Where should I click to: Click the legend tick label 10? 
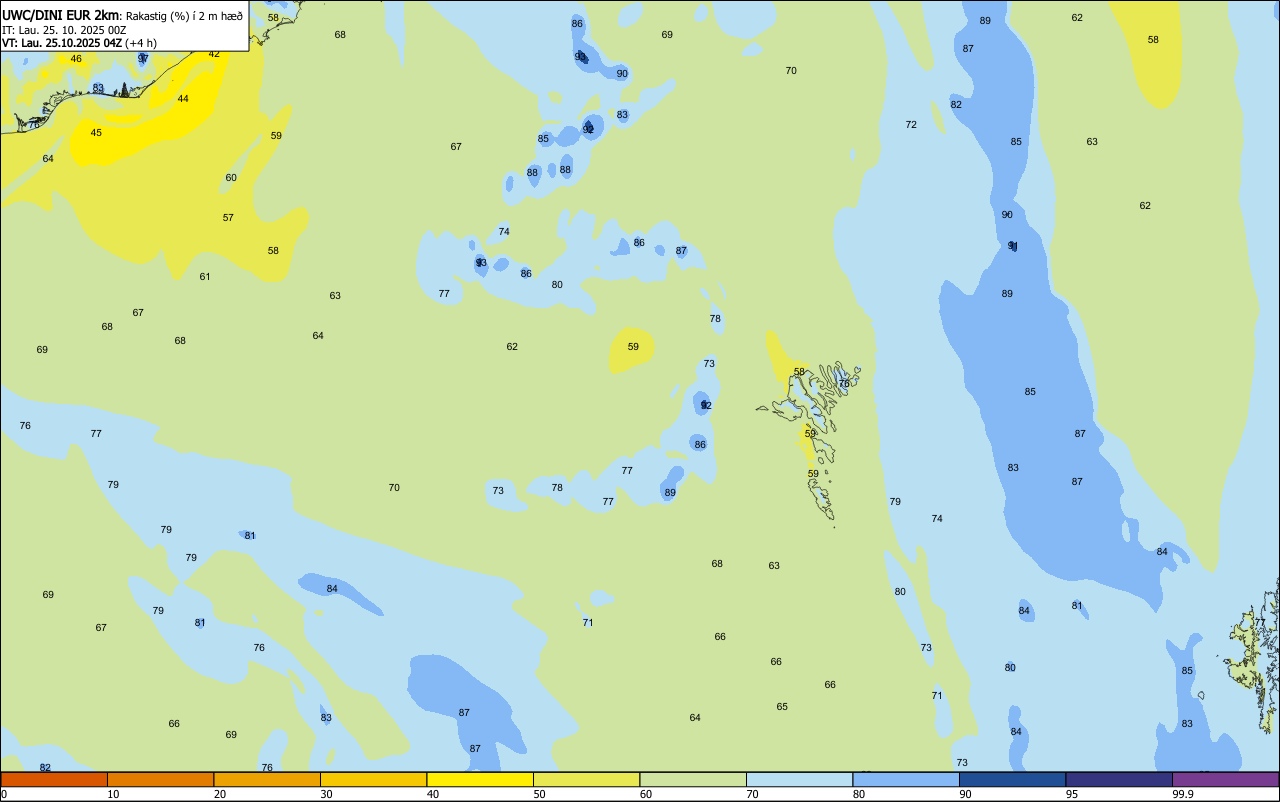click(113, 794)
